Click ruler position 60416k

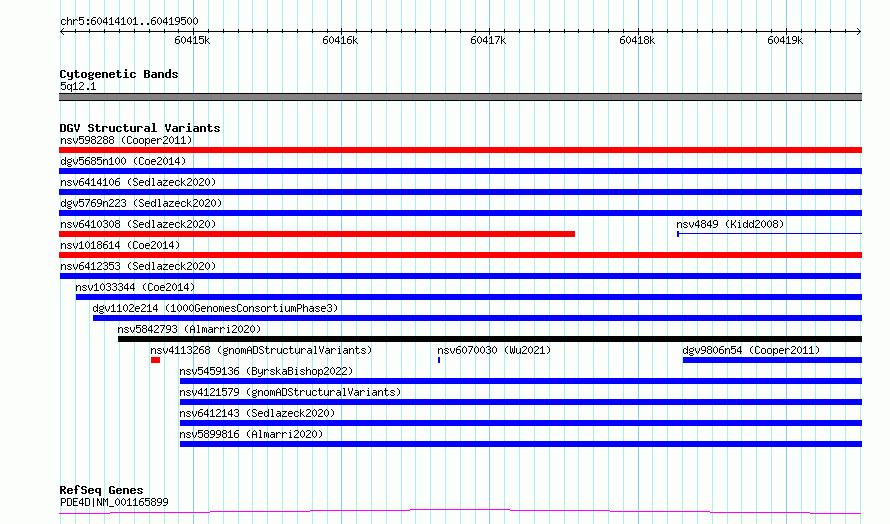tap(340, 40)
